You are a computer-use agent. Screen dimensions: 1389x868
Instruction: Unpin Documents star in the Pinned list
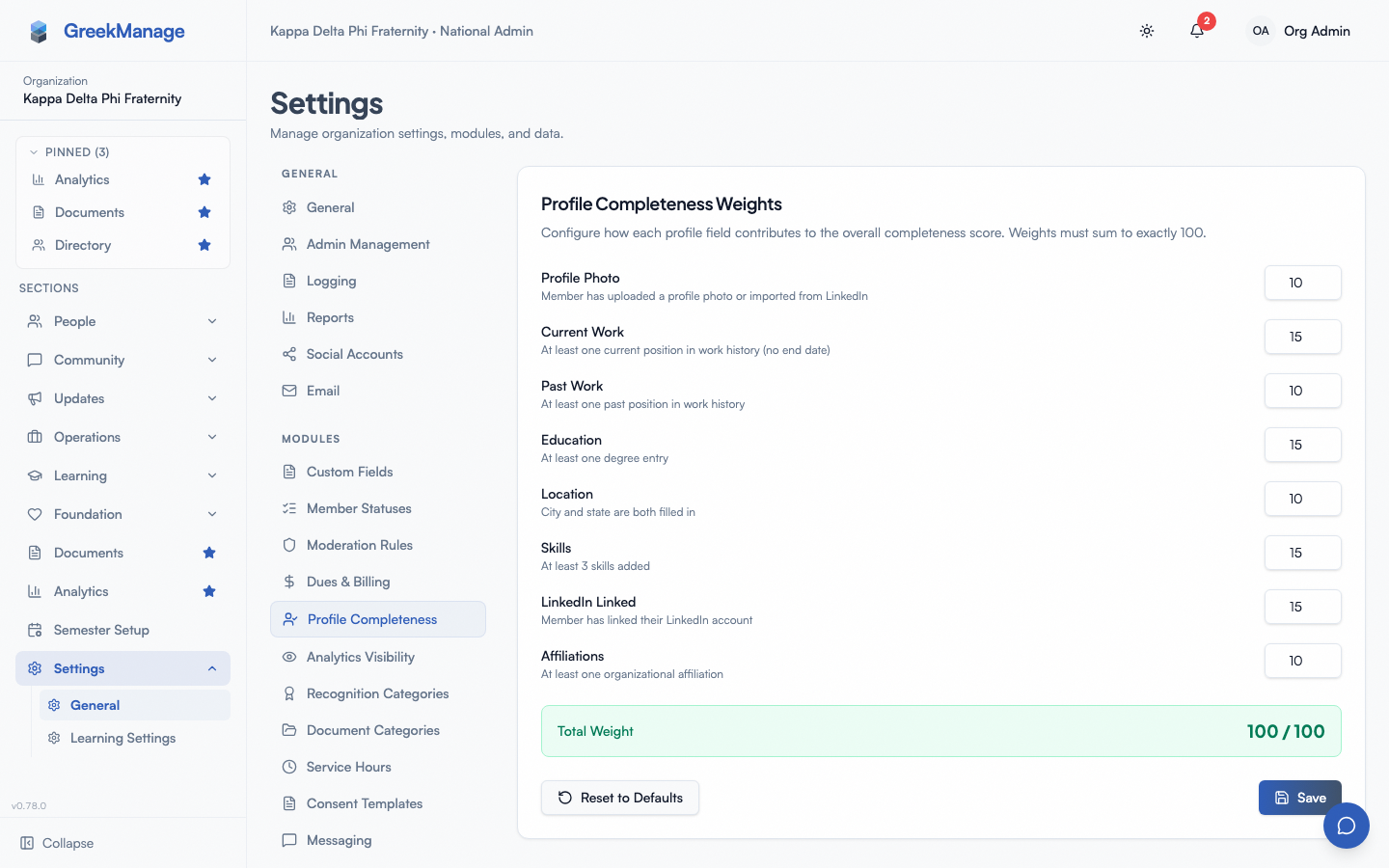[204, 212]
